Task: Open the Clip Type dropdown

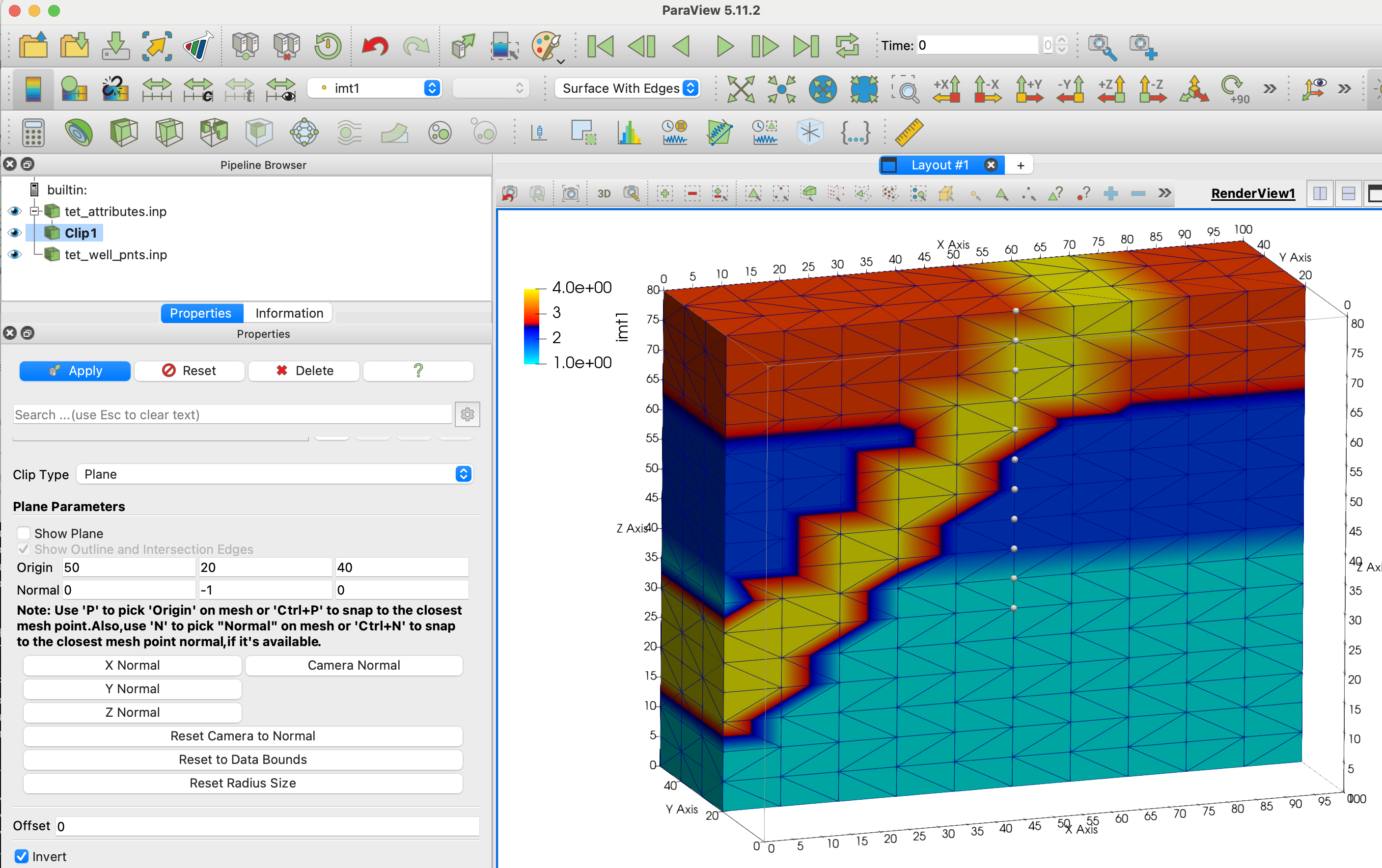Action: point(275,474)
